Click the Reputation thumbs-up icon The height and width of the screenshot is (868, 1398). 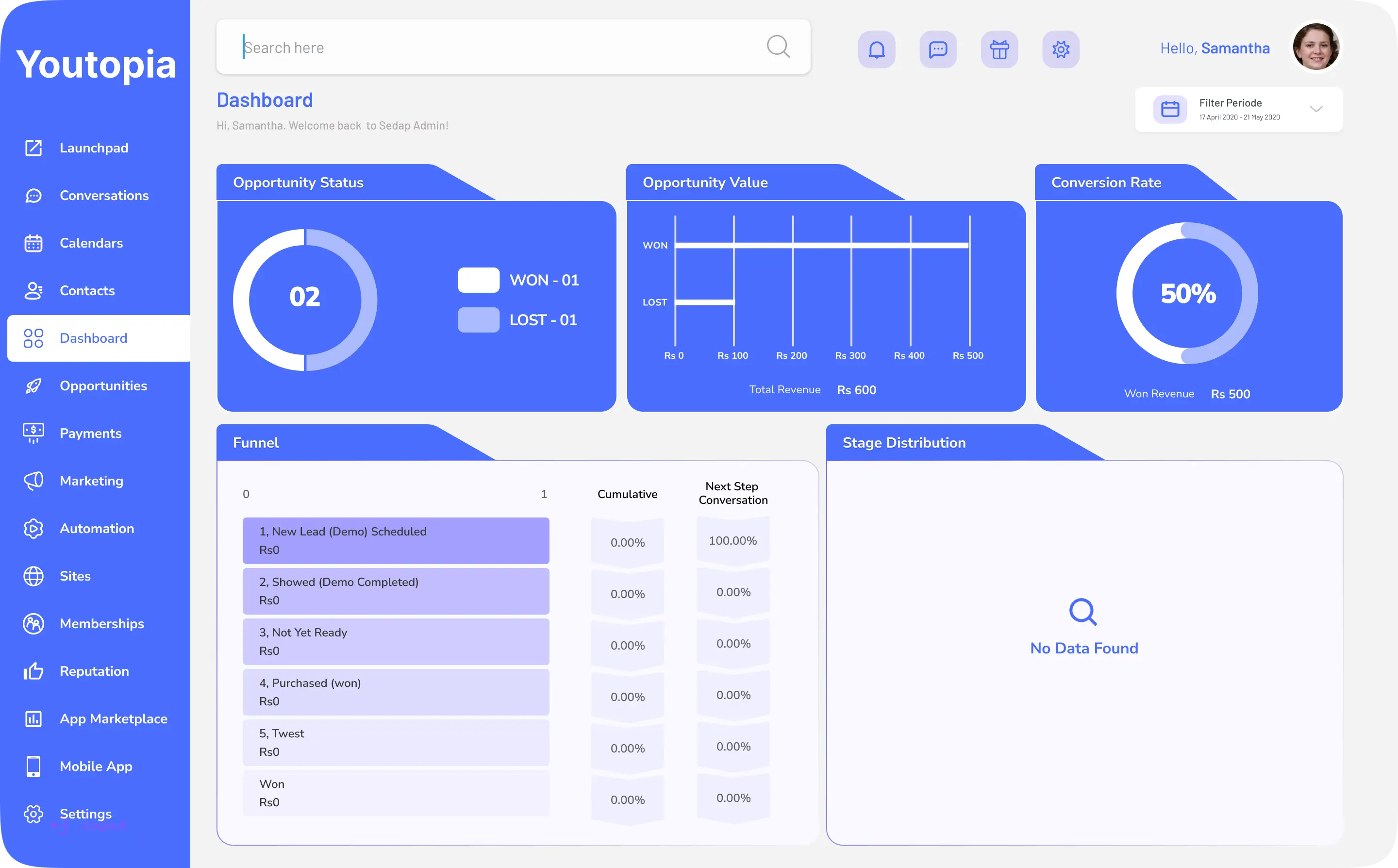click(x=33, y=671)
